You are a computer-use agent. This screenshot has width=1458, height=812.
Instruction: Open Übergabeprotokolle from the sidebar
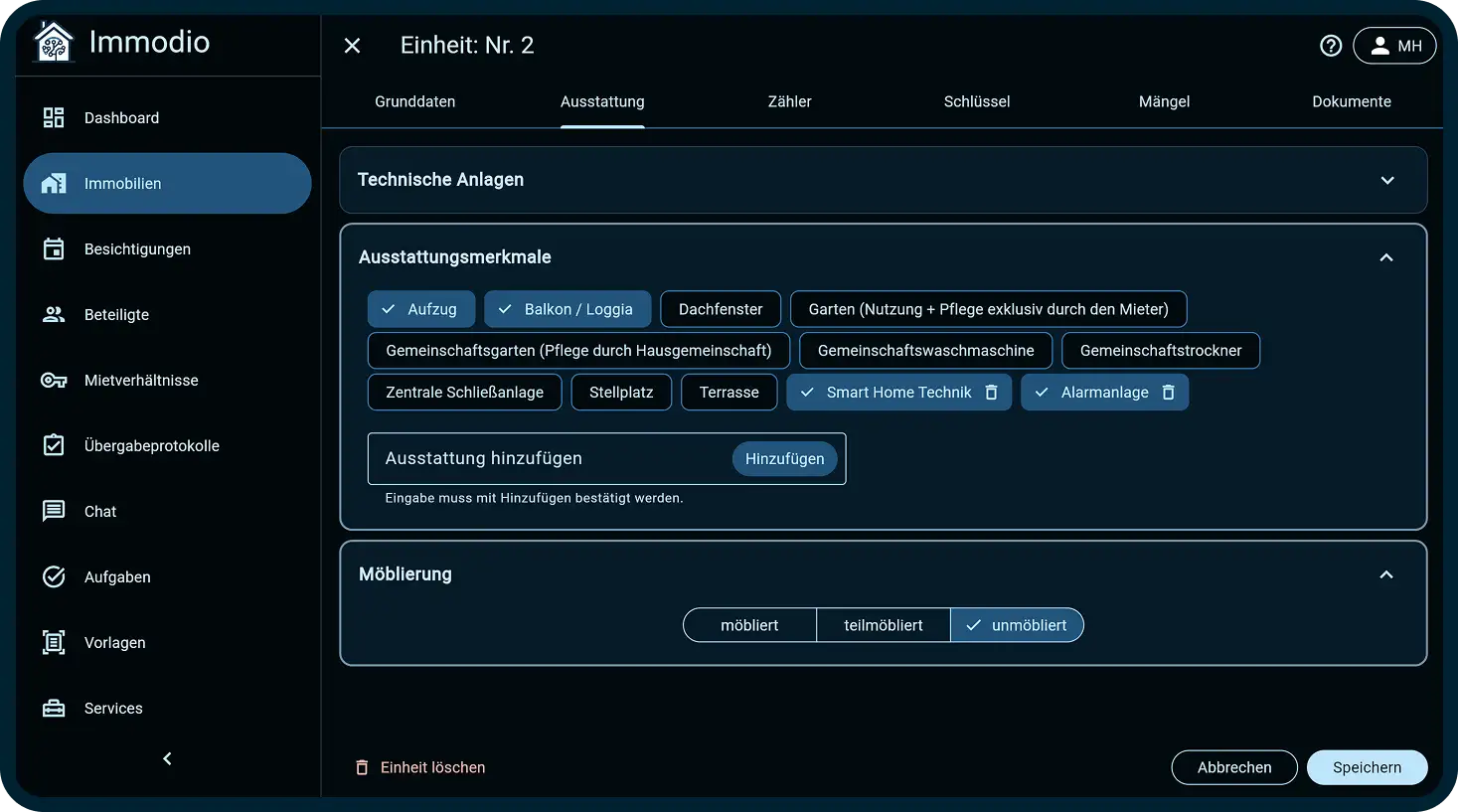click(167, 445)
